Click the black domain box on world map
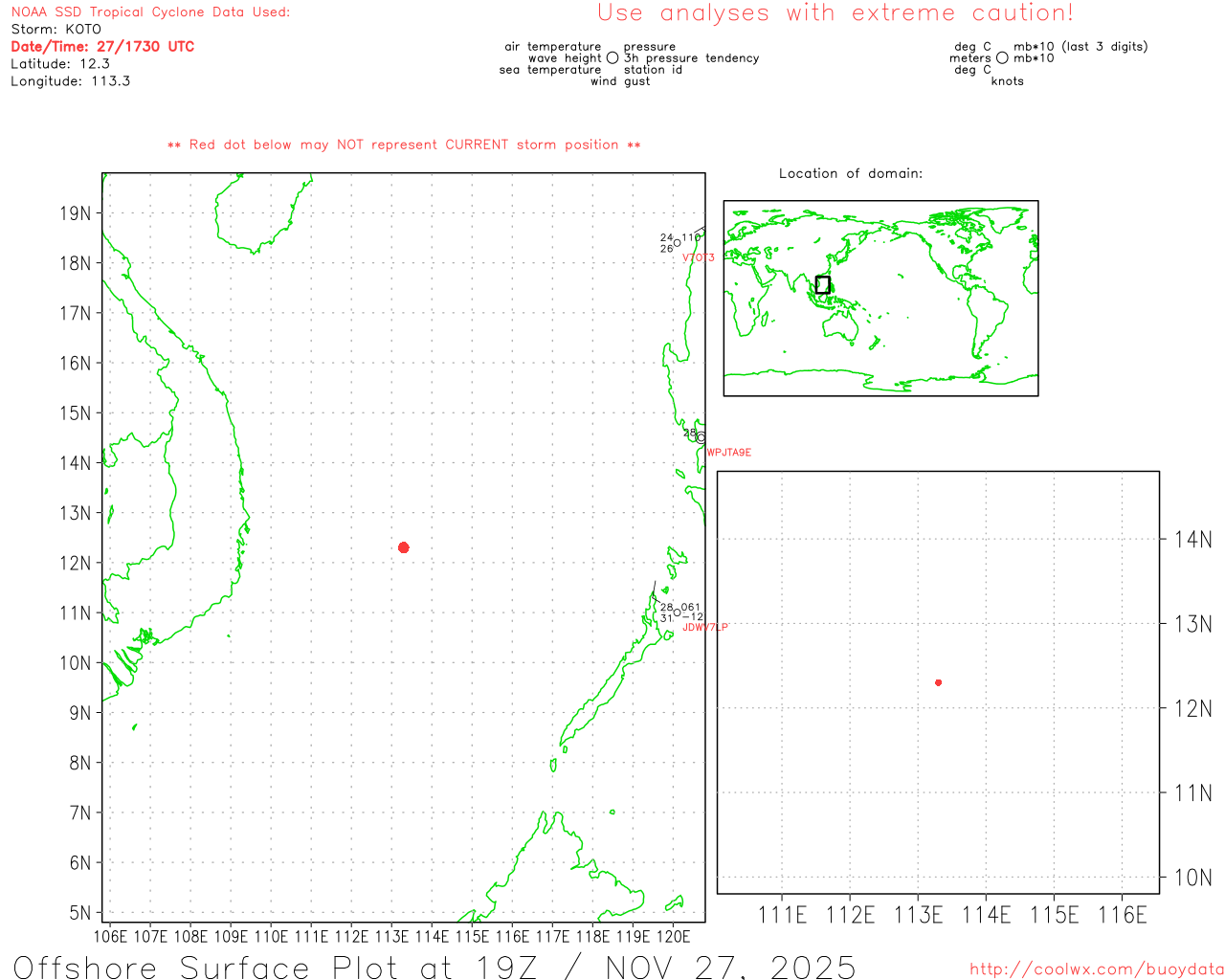 pos(822,284)
